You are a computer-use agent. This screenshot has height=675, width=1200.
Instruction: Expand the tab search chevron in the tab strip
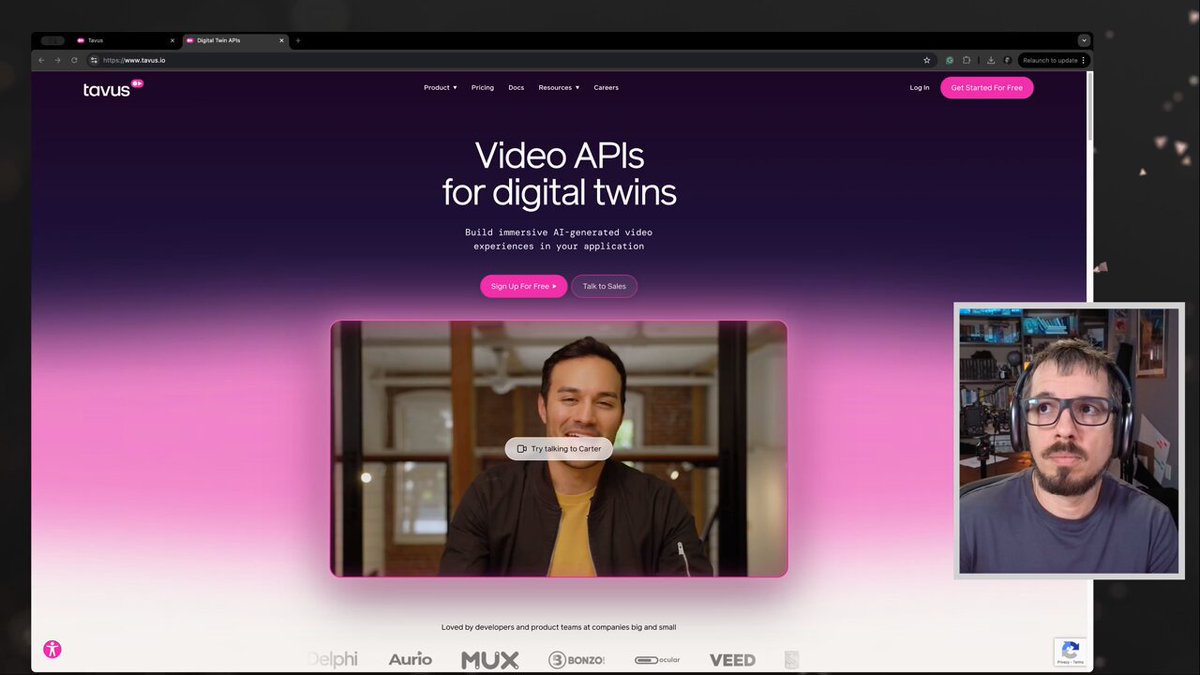click(x=1083, y=40)
